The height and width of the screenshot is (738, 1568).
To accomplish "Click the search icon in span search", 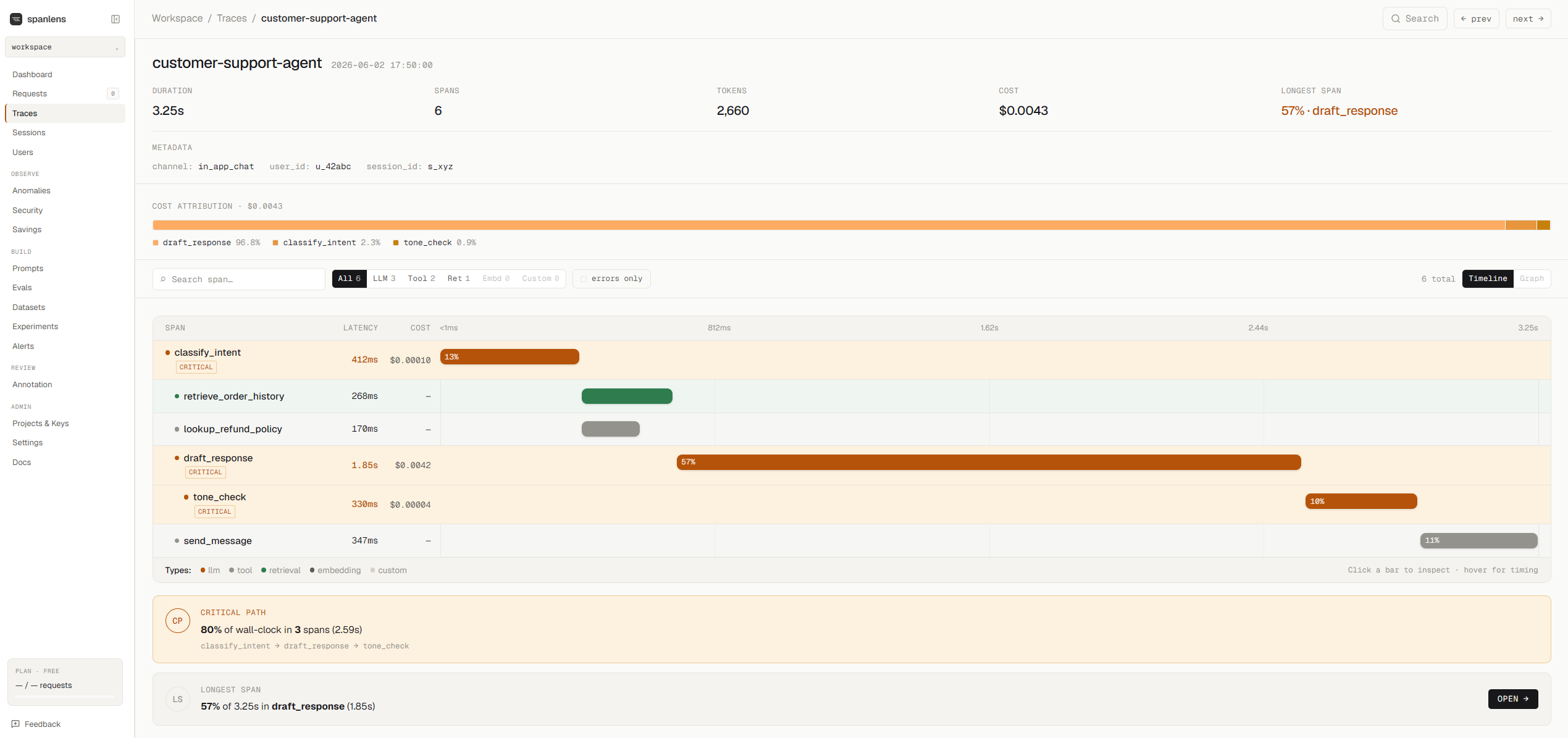I will 163,279.
